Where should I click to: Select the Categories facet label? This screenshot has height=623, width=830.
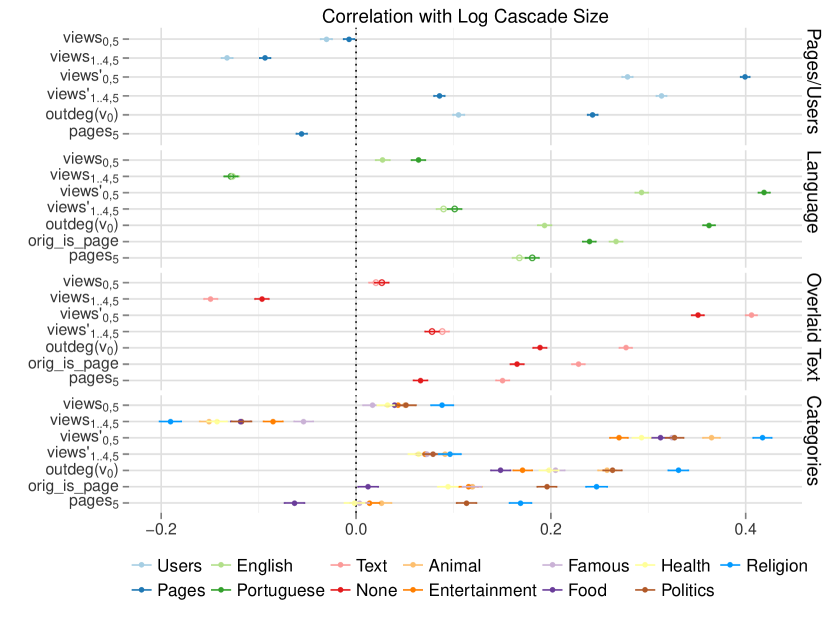[813, 441]
